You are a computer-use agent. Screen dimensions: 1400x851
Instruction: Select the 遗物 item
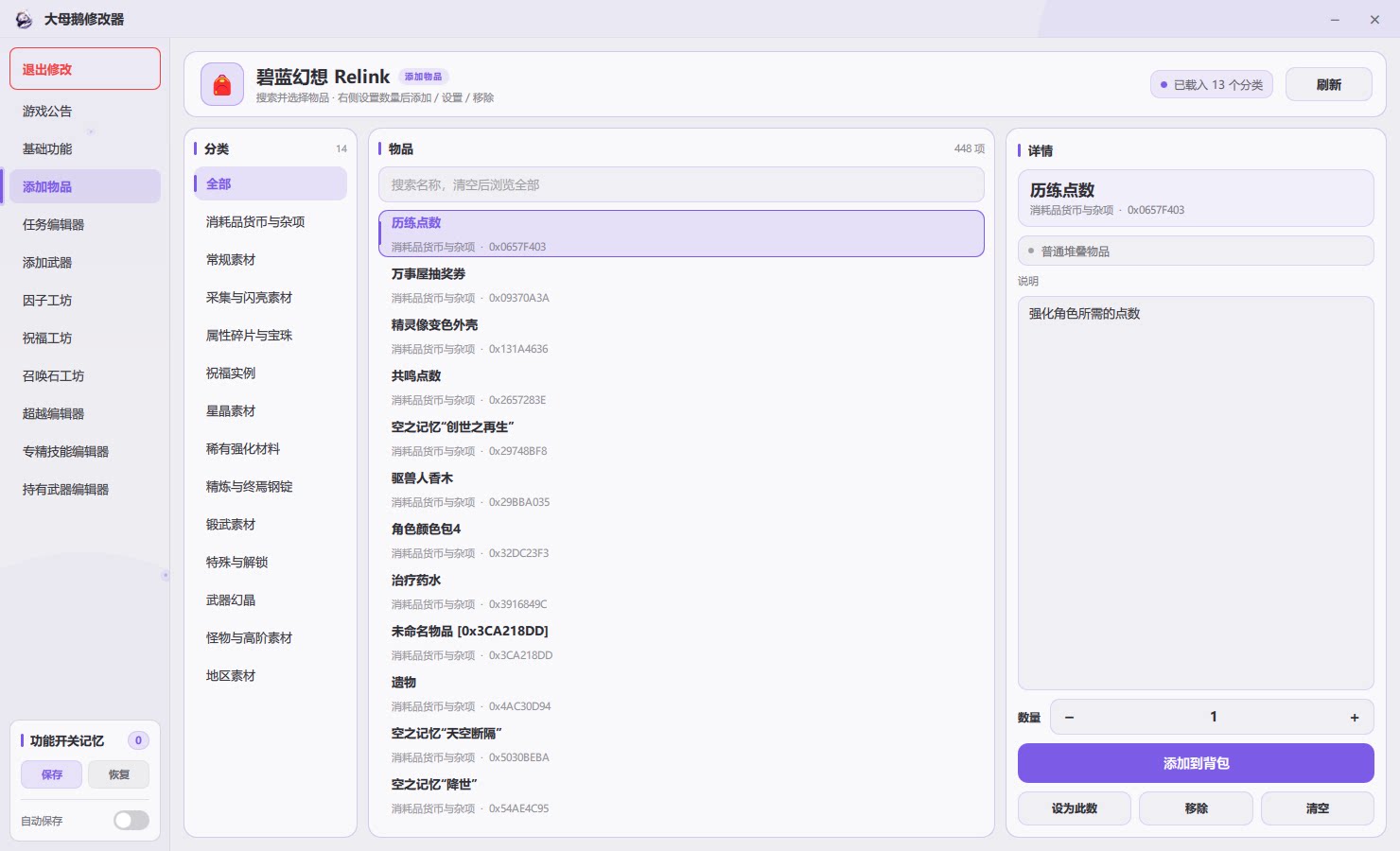(x=681, y=693)
